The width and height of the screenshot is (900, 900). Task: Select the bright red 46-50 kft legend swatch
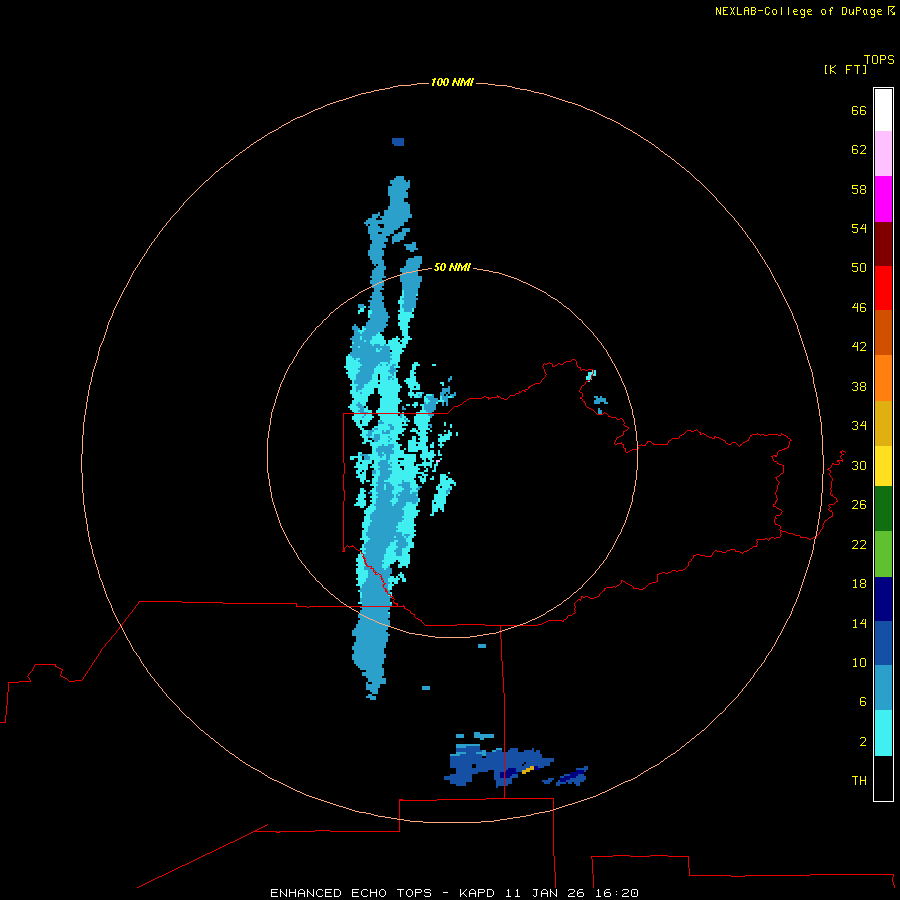point(883,288)
